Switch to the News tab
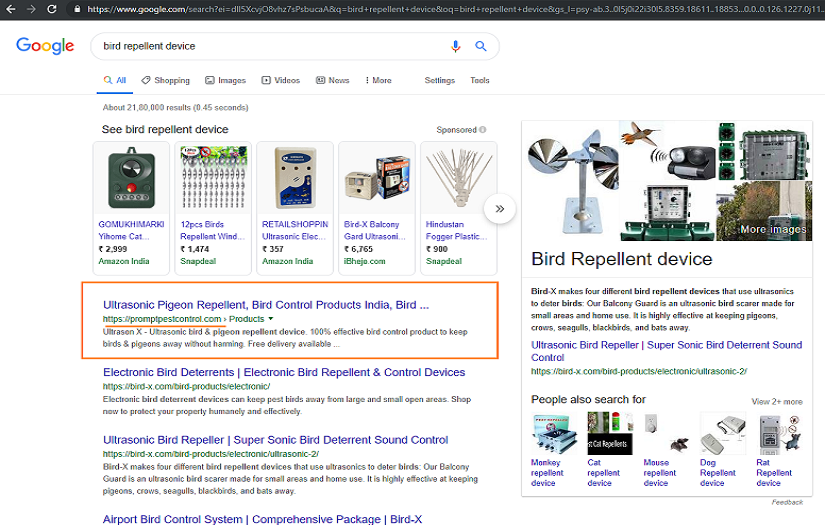825x525 pixels. click(x=333, y=80)
